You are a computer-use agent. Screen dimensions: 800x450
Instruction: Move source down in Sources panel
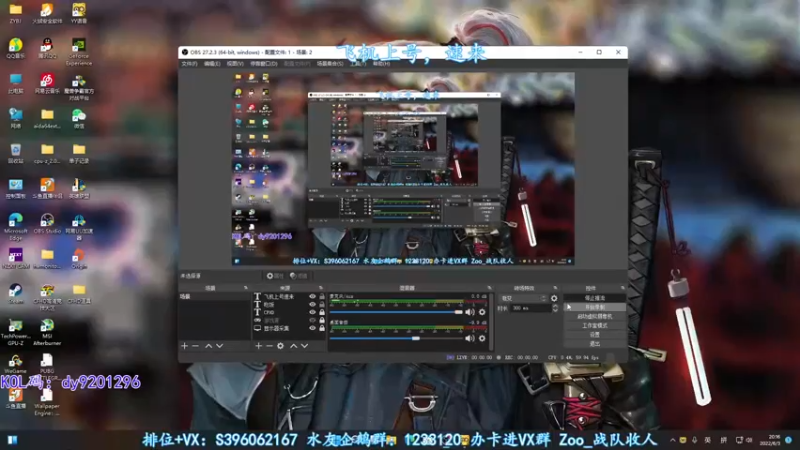[x=305, y=346]
